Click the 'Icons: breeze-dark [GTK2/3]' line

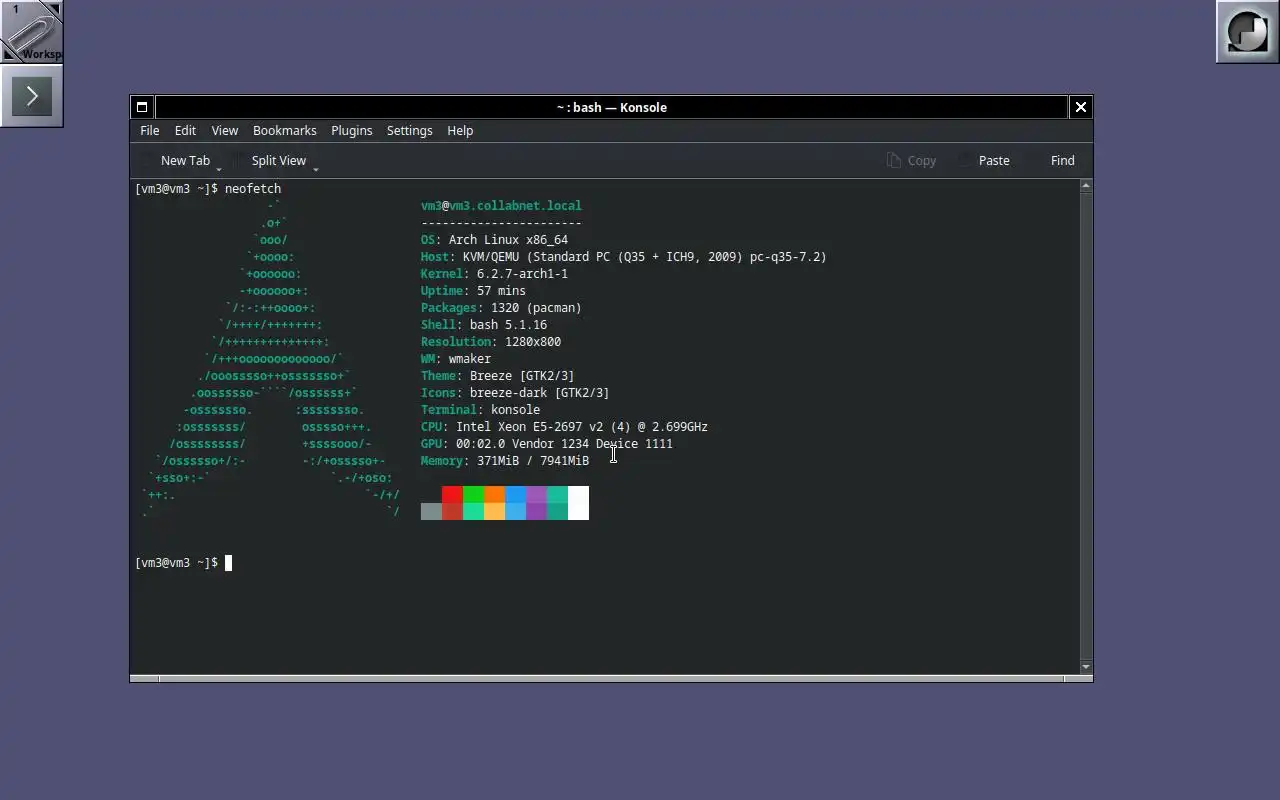coord(515,393)
